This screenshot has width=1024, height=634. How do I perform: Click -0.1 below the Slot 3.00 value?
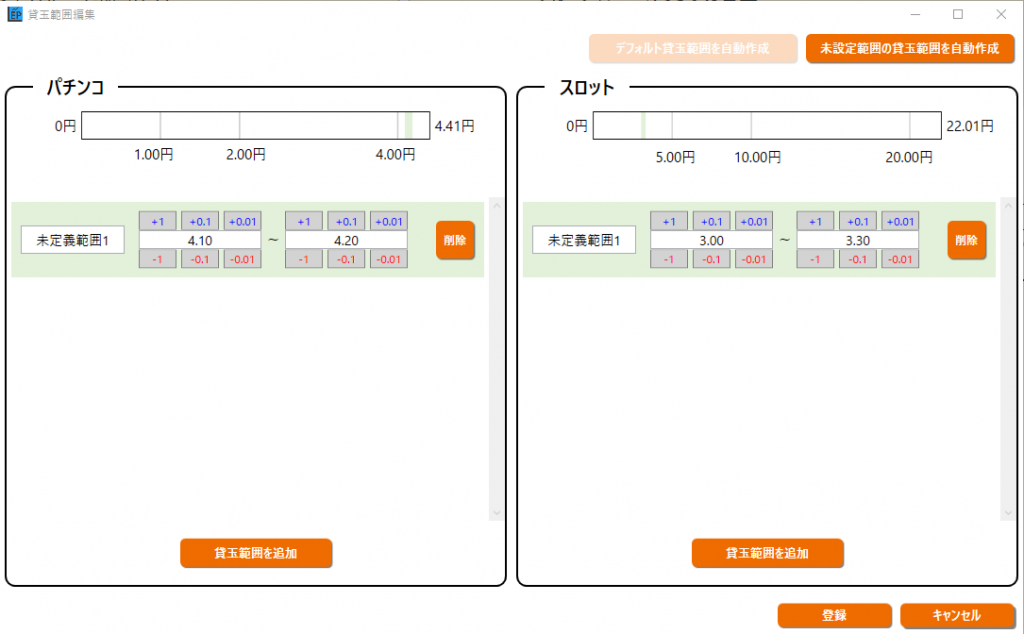tap(711, 259)
